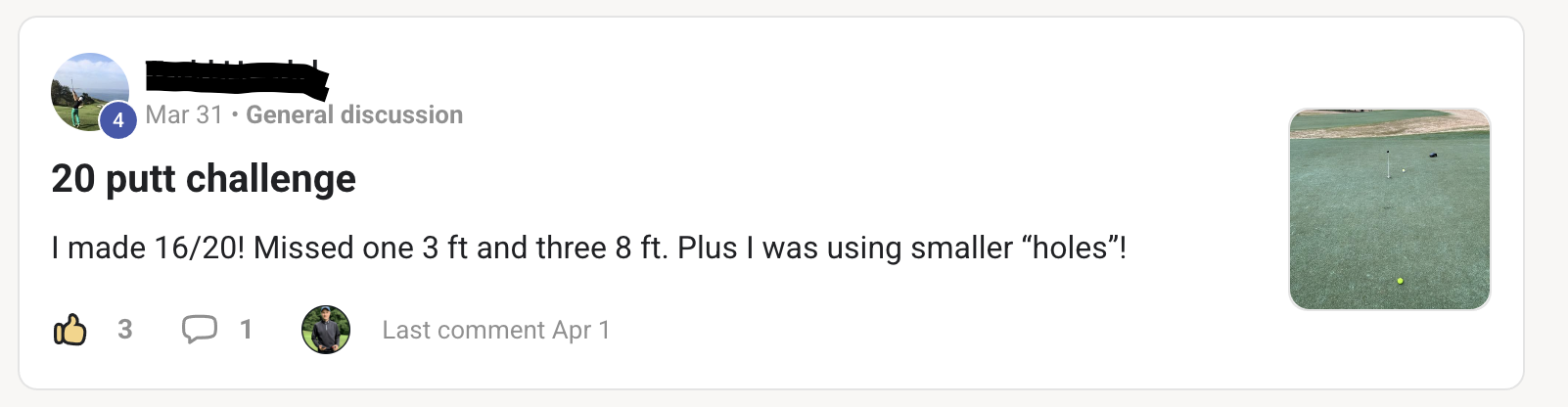Click the comment count "1"
Screen dimensions: 1568x407
(247, 330)
